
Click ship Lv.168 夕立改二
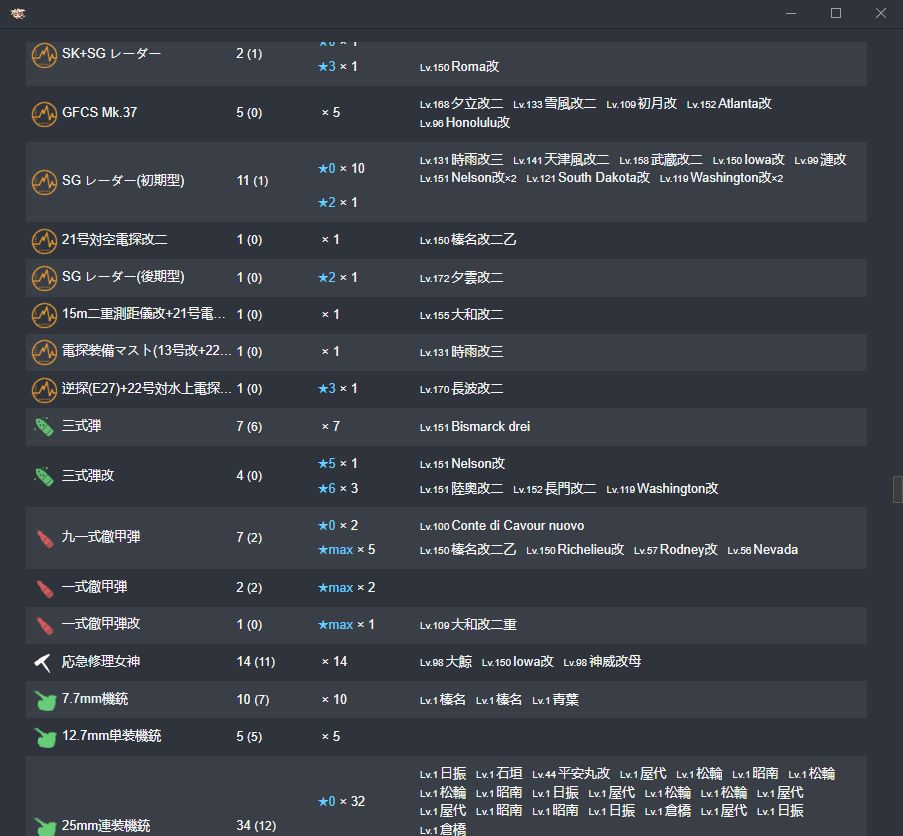coord(461,104)
